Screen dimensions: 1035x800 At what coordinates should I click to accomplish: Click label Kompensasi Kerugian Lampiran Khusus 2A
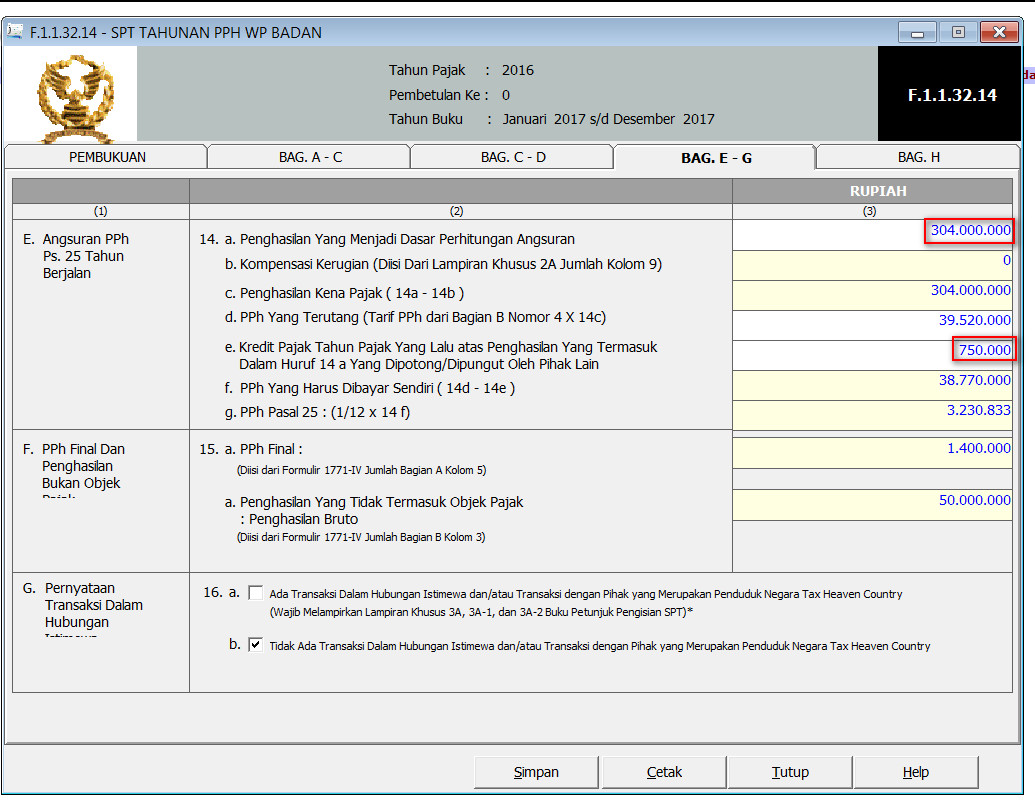(x=450, y=264)
